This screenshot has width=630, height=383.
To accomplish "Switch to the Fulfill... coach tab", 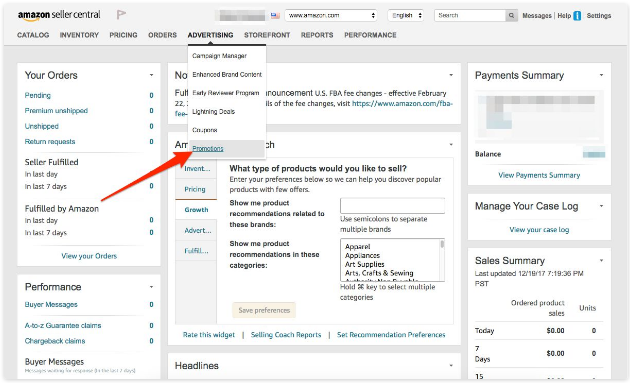I will 196,251.
